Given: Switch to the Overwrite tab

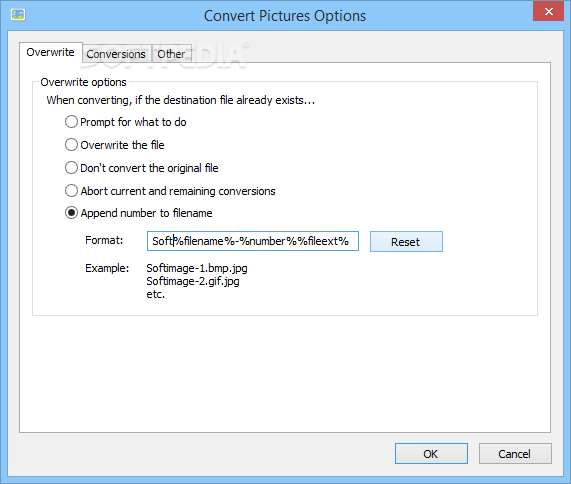Looking at the screenshot, I should (51, 52).
